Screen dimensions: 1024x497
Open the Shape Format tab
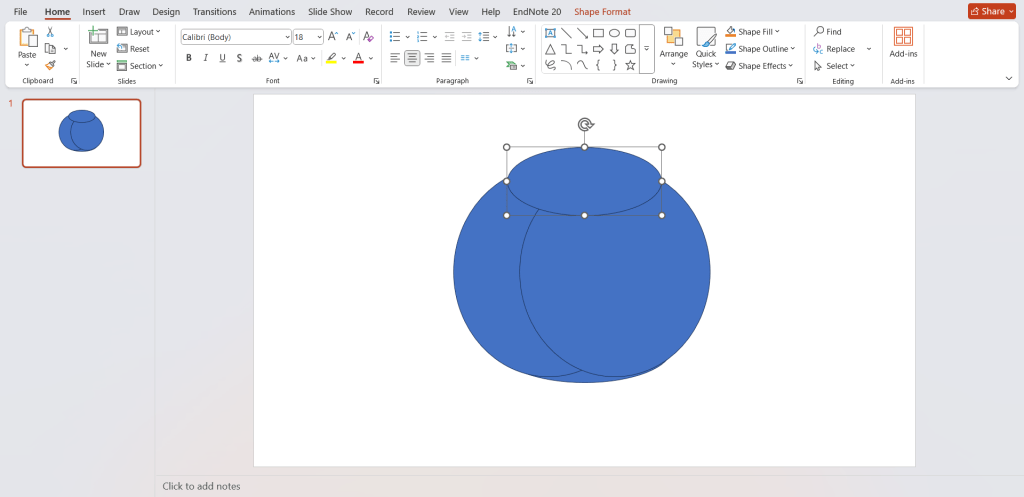602,12
